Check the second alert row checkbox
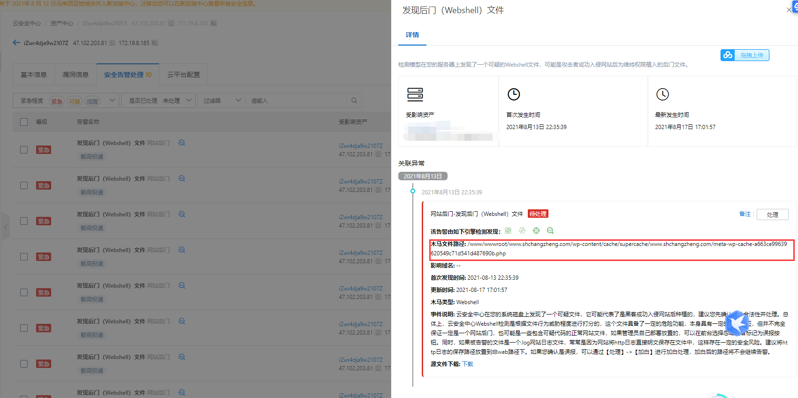The image size is (798, 398). [24, 185]
